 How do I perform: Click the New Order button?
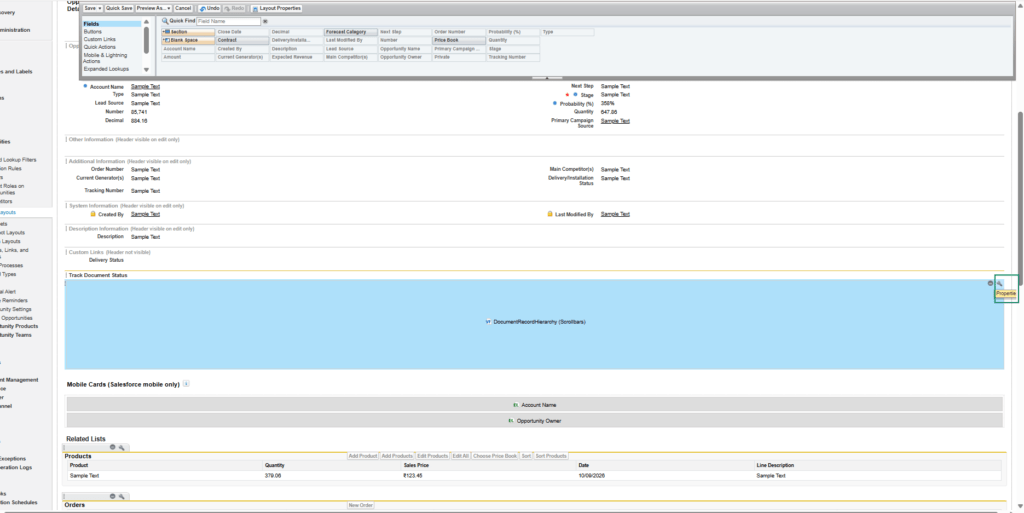(x=360, y=505)
